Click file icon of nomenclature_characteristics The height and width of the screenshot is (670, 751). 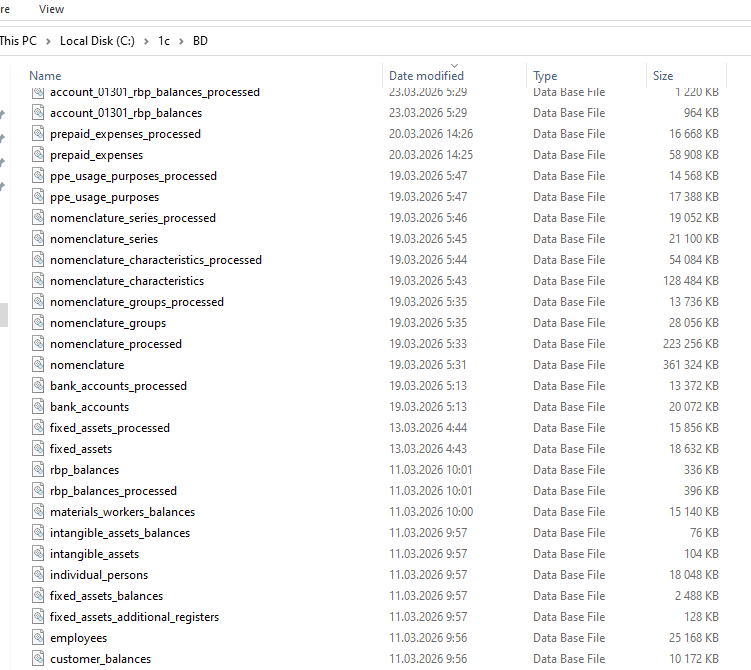pos(38,281)
